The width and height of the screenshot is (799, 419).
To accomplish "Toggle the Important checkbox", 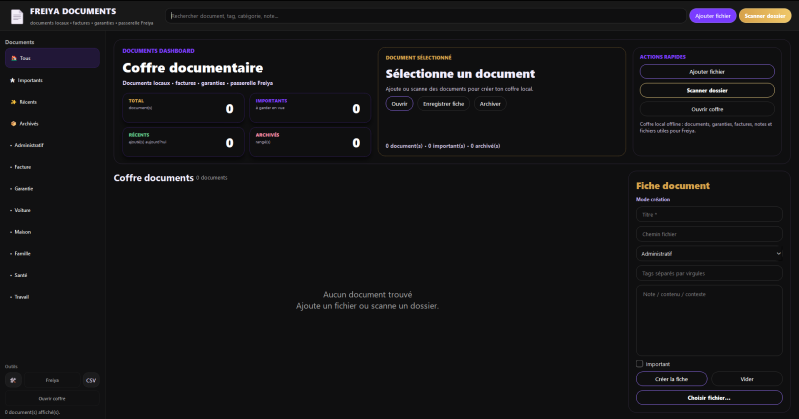I will click(x=640, y=364).
